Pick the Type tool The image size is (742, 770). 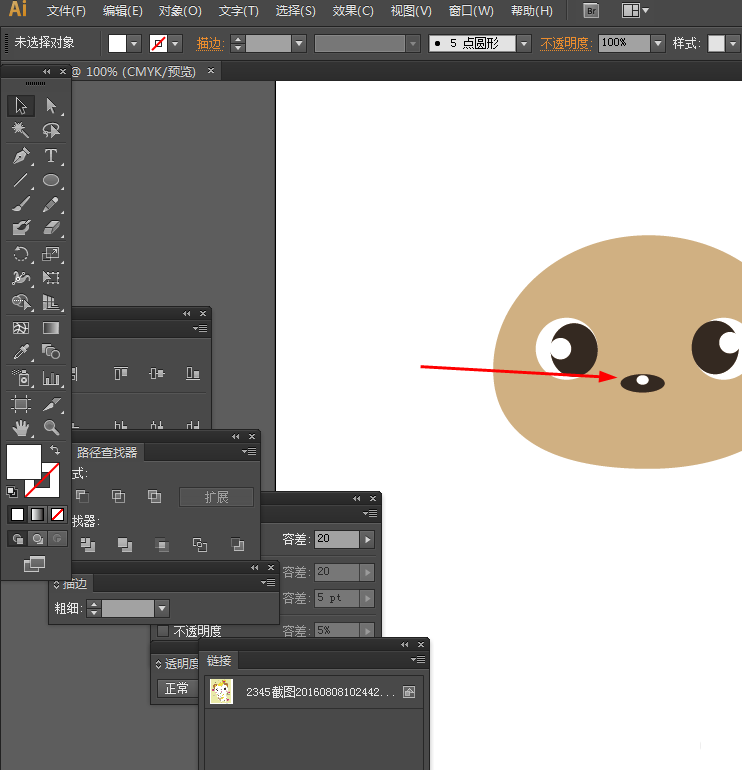[51, 156]
